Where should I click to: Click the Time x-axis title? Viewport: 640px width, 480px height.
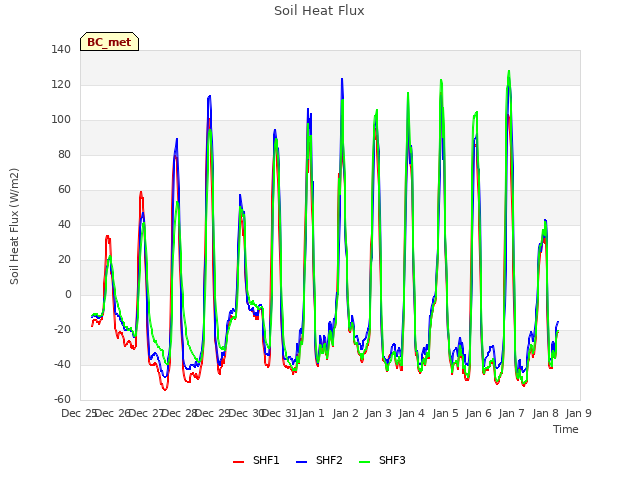(566, 429)
